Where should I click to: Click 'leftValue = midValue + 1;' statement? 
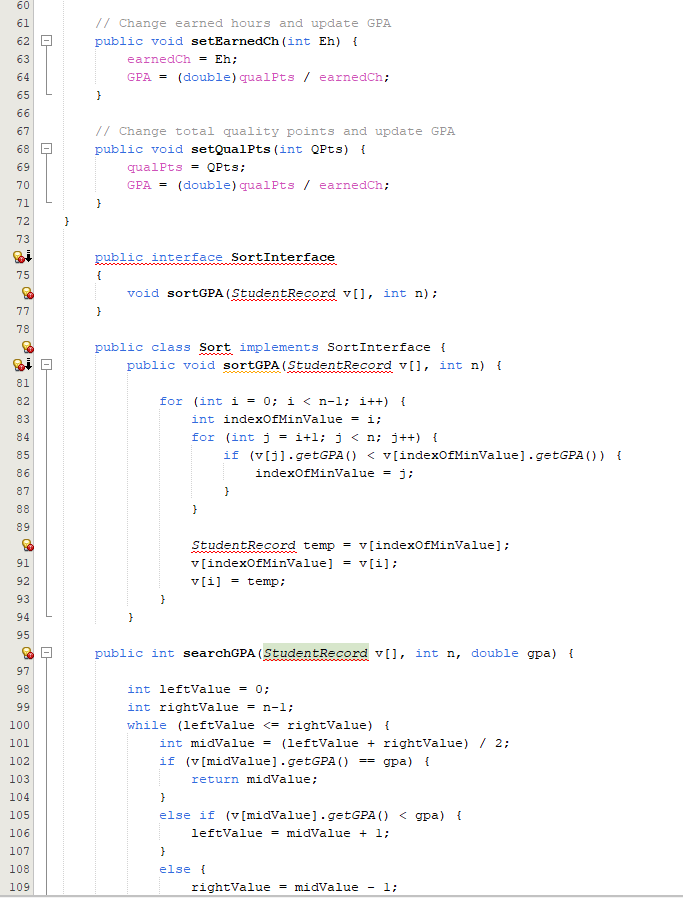[x=290, y=833]
